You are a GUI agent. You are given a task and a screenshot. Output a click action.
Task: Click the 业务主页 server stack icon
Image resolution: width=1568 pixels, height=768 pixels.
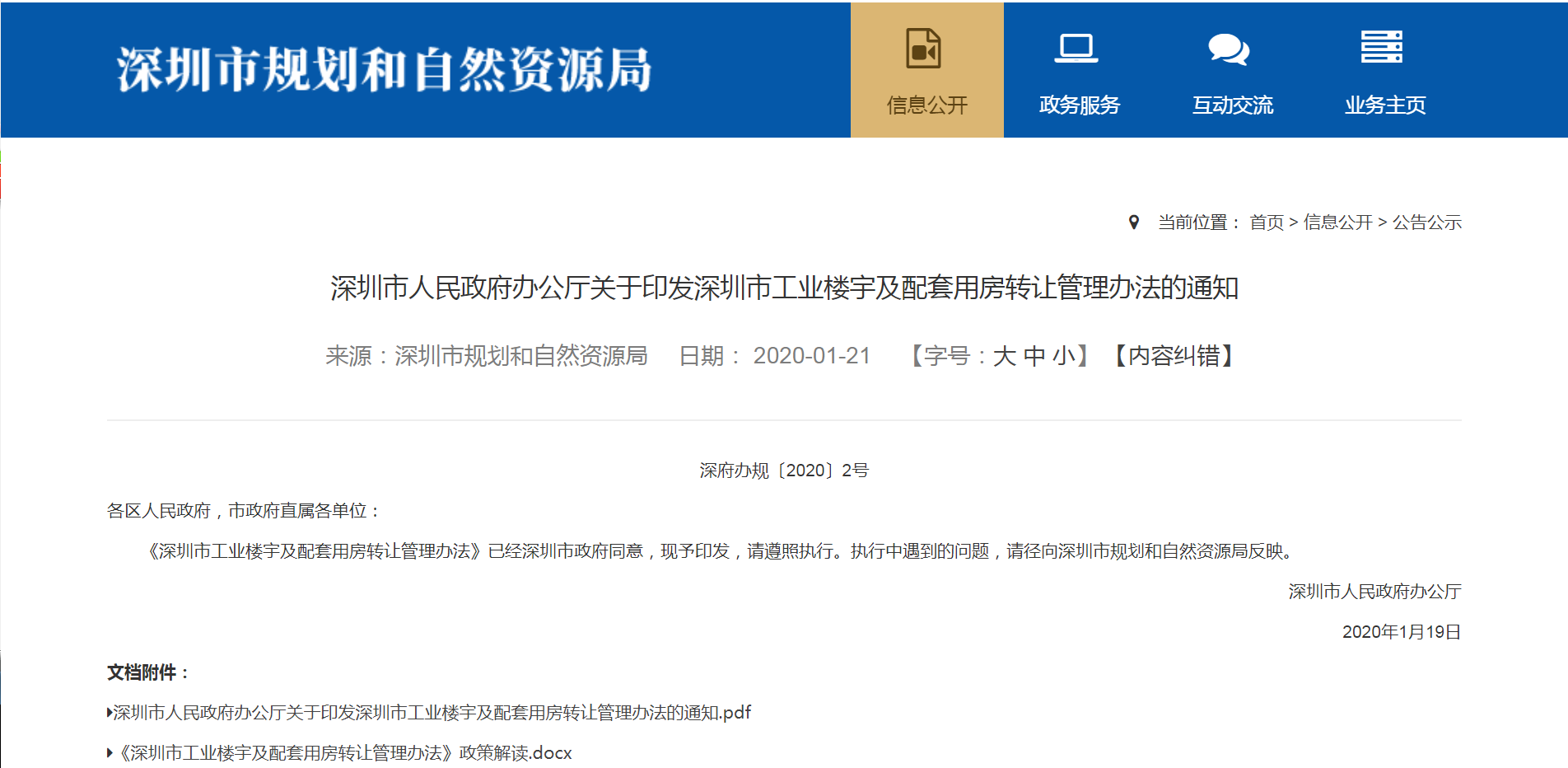pyautogui.click(x=1381, y=47)
